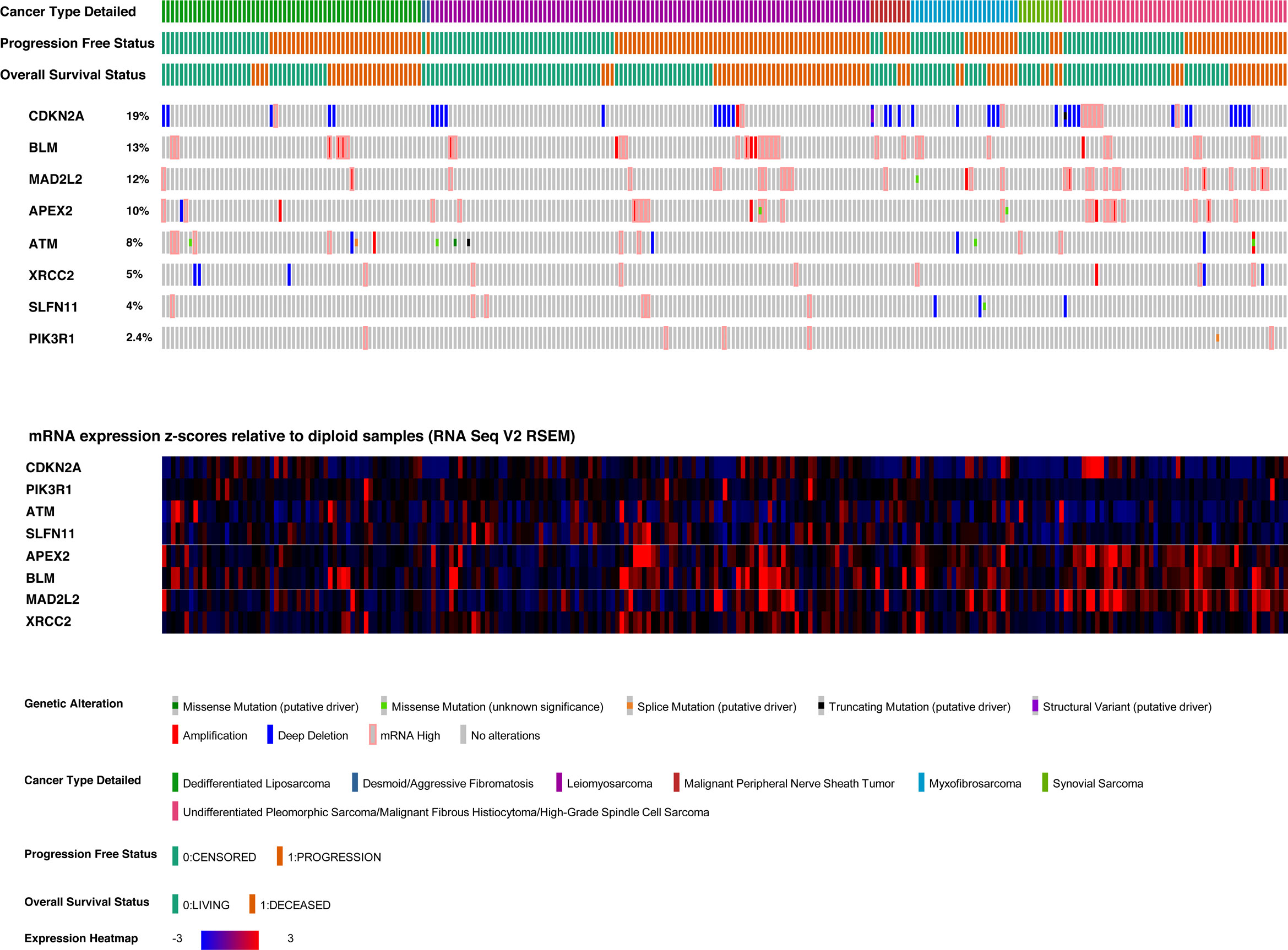Click the Leiomyosarcoma legend label text
Image resolution: width=1288 pixels, height=950 pixels.
(x=609, y=784)
